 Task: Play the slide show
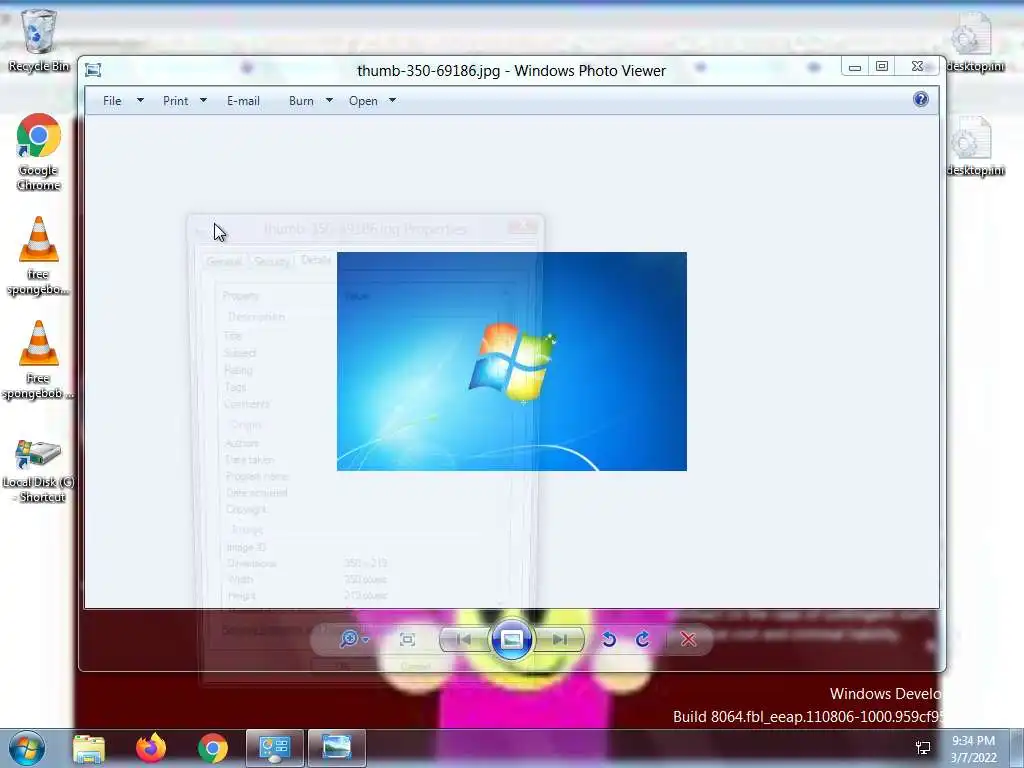[511, 639]
